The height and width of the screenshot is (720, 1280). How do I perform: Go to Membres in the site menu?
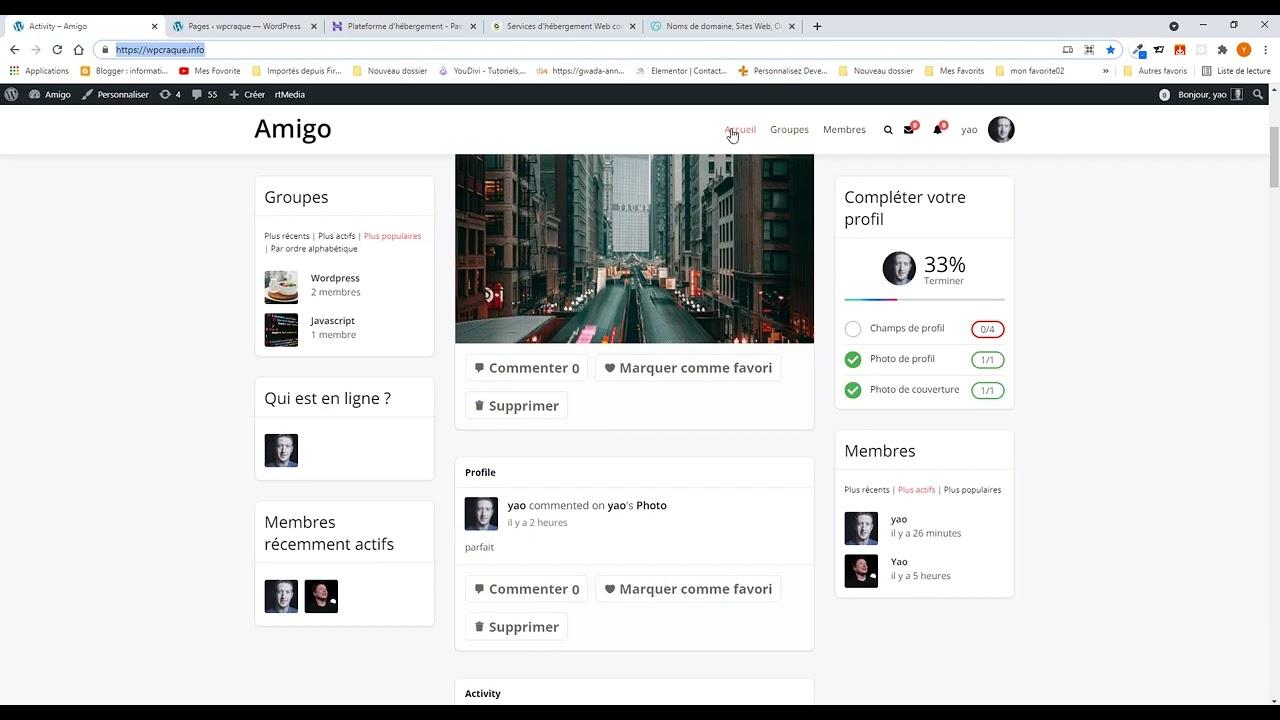[844, 130]
